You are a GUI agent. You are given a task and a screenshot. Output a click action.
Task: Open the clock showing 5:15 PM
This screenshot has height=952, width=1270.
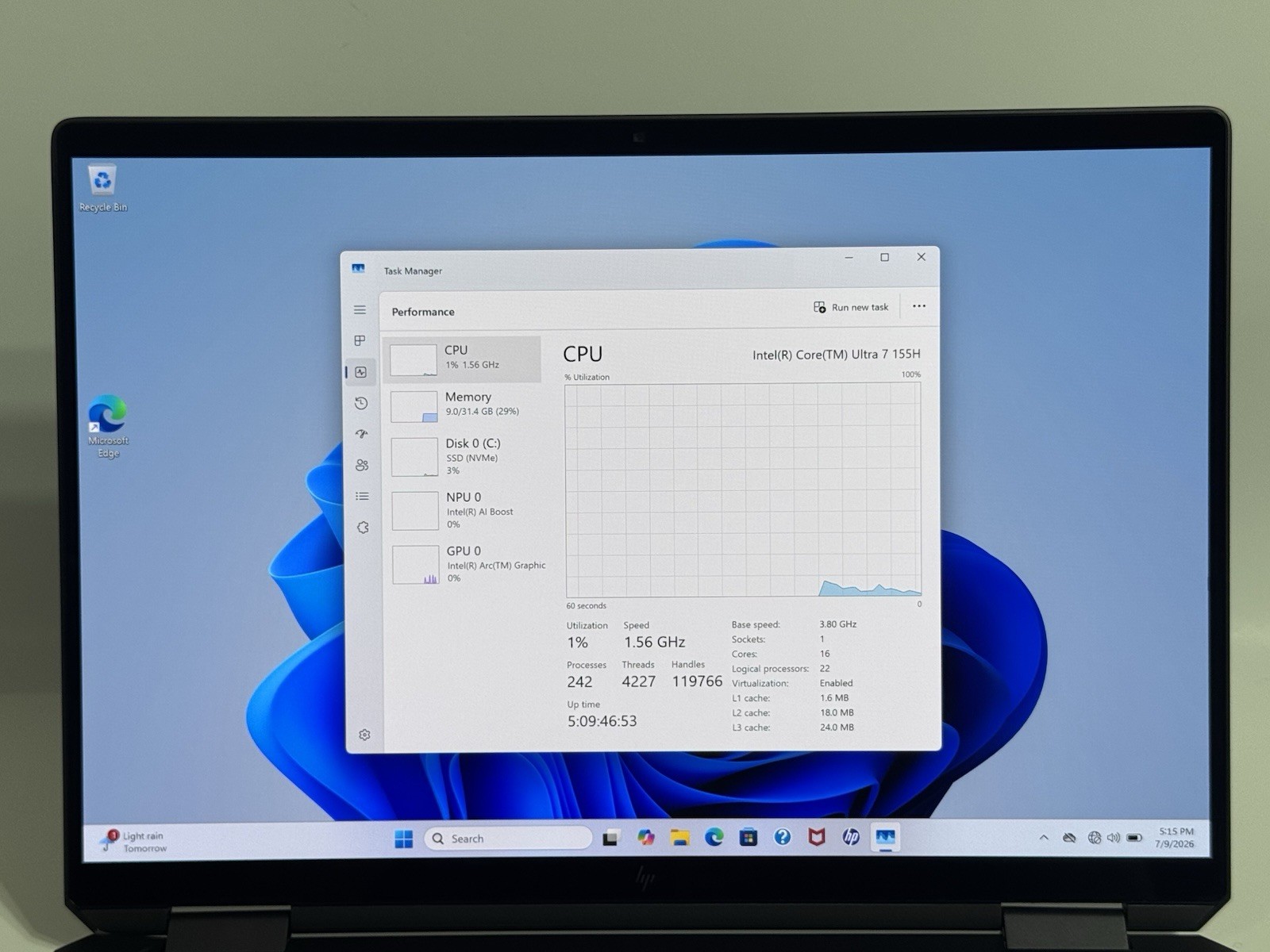click(x=1176, y=838)
